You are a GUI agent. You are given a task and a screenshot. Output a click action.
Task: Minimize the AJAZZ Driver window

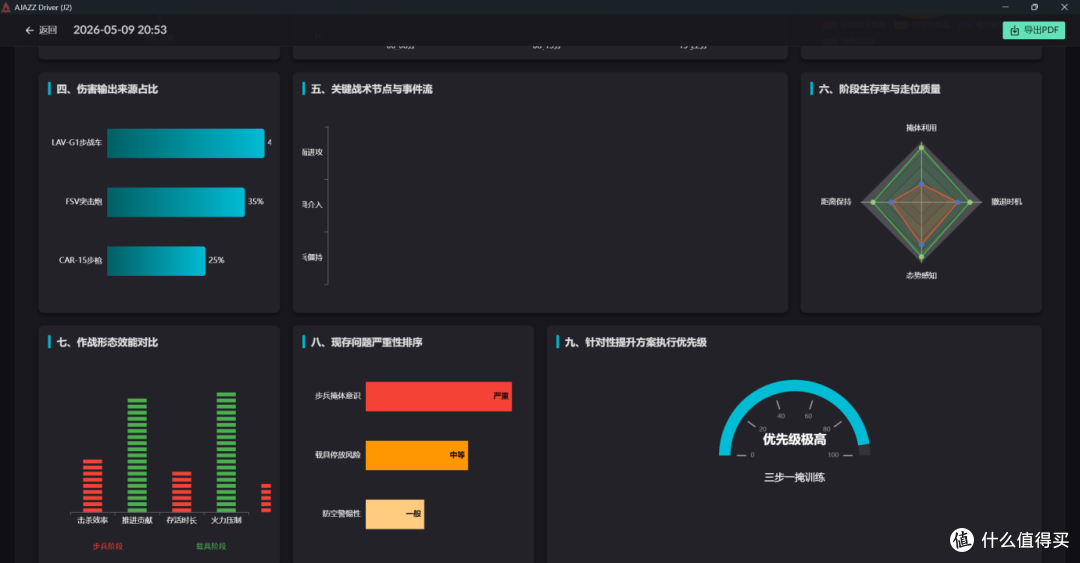[1005, 7]
